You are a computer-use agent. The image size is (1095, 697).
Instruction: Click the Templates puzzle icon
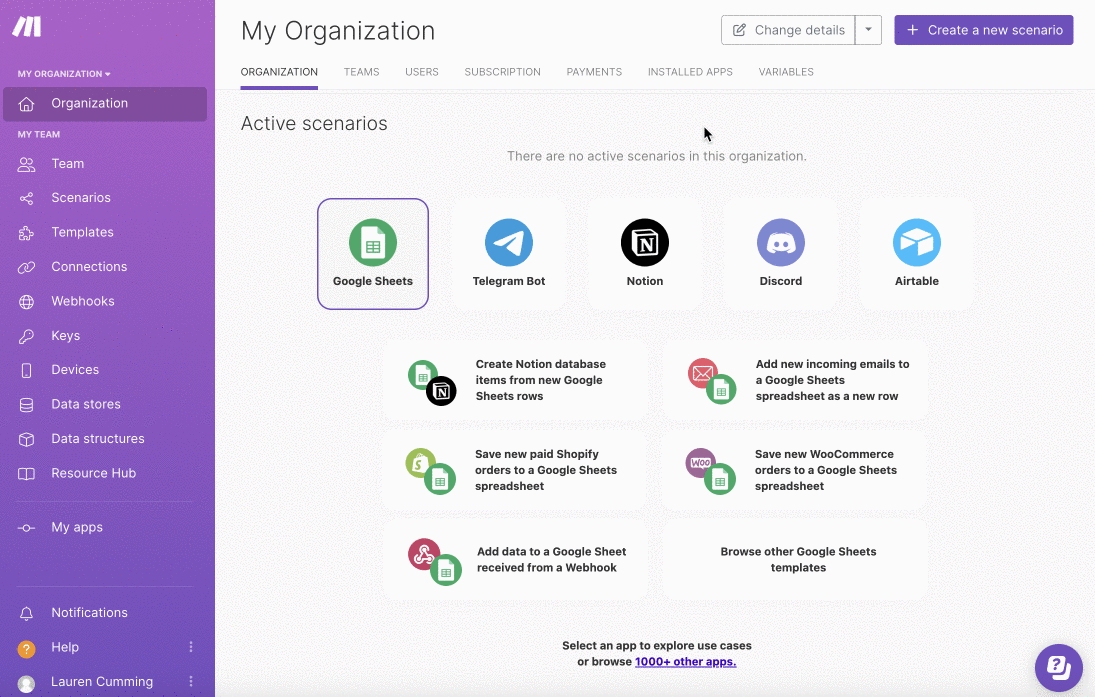27,233
